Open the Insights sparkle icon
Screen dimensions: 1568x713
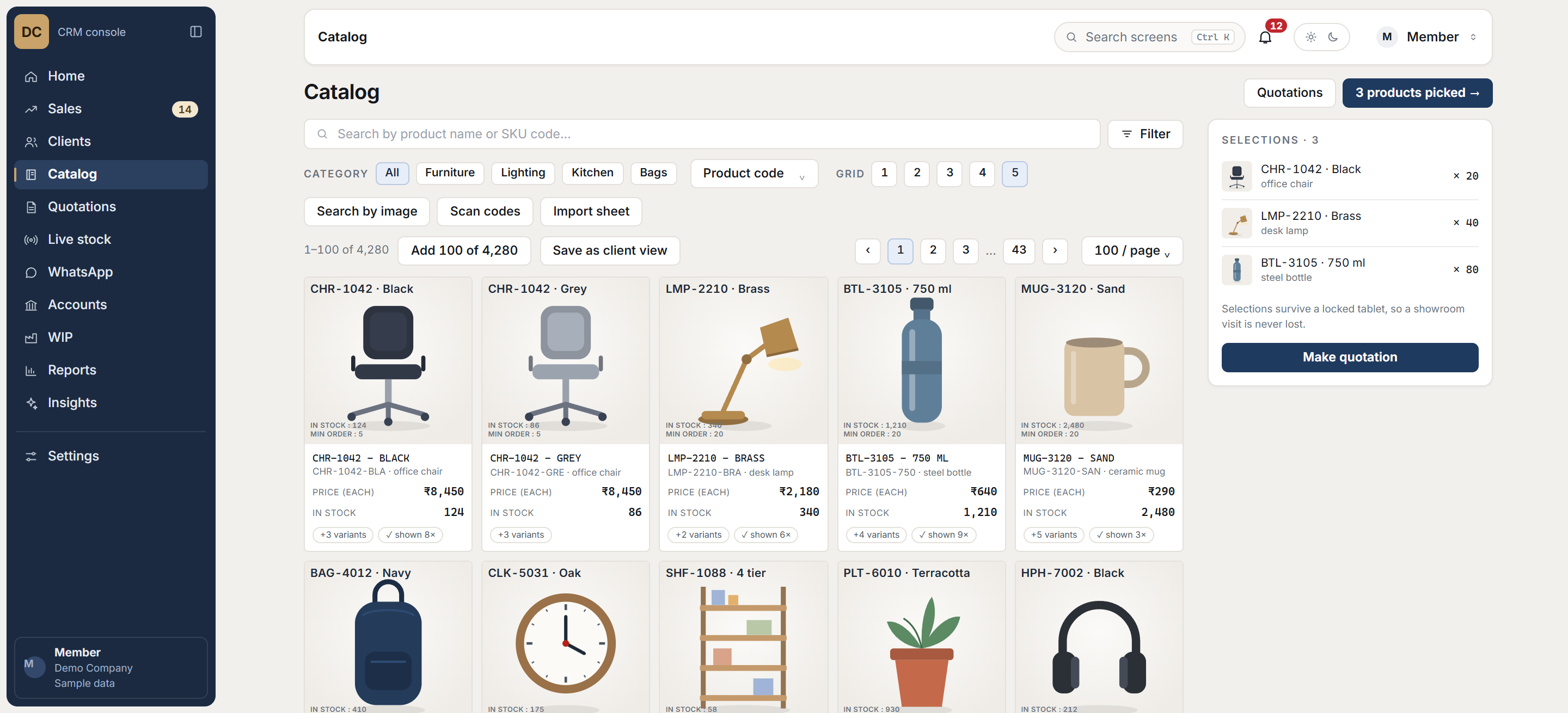(31, 403)
